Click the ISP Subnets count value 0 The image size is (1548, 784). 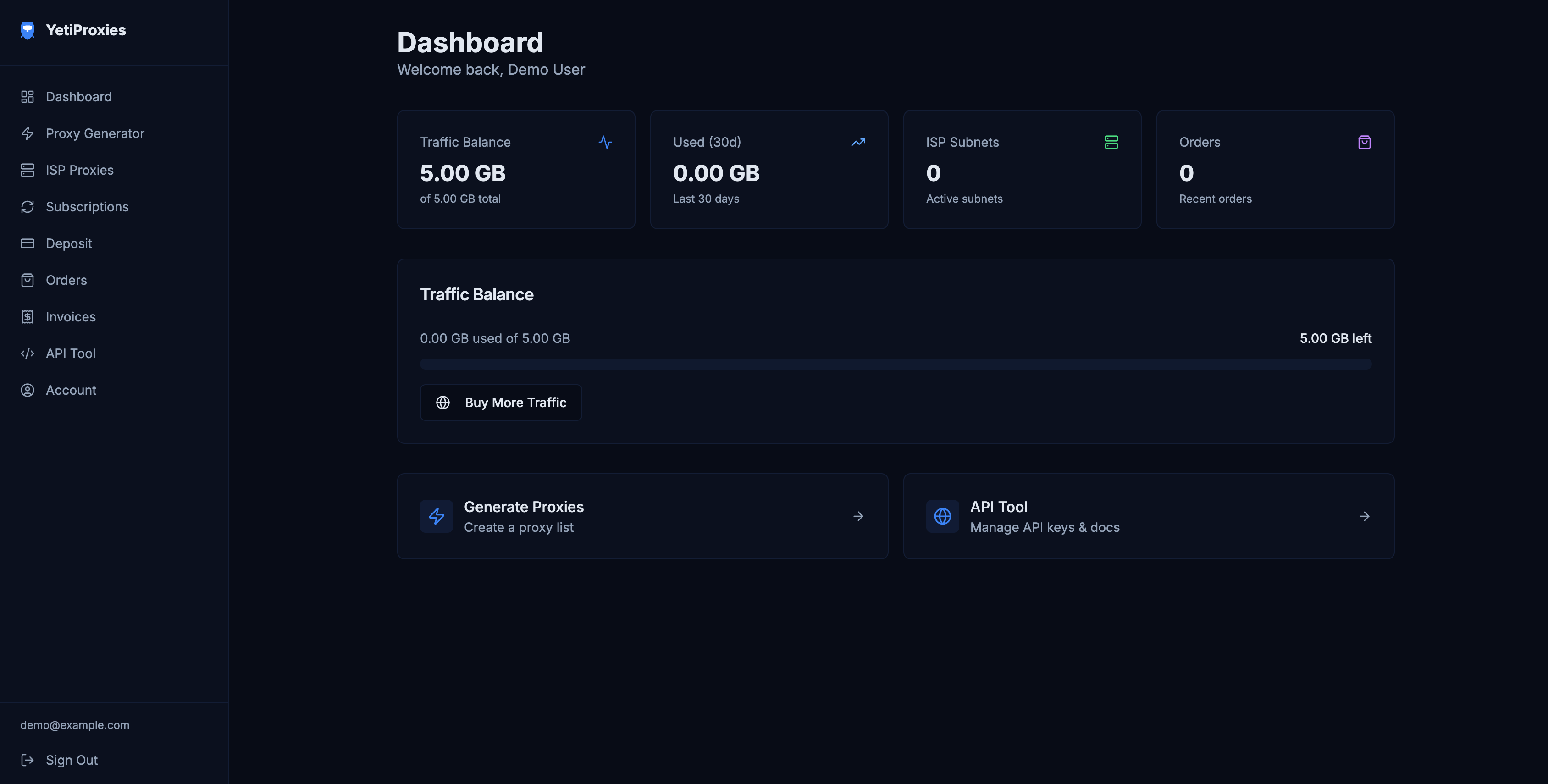[933, 173]
